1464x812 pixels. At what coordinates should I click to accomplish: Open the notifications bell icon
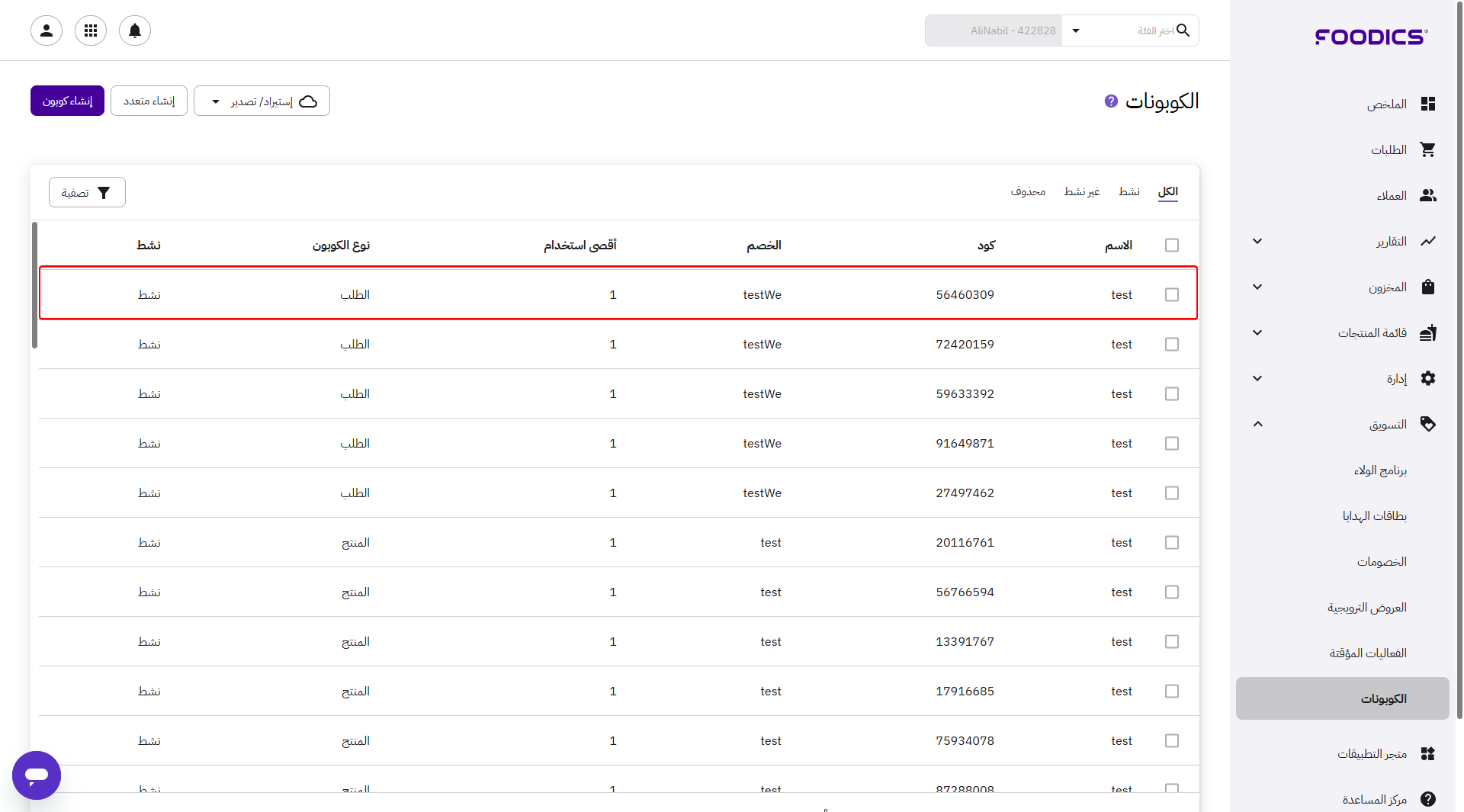(135, 30)
